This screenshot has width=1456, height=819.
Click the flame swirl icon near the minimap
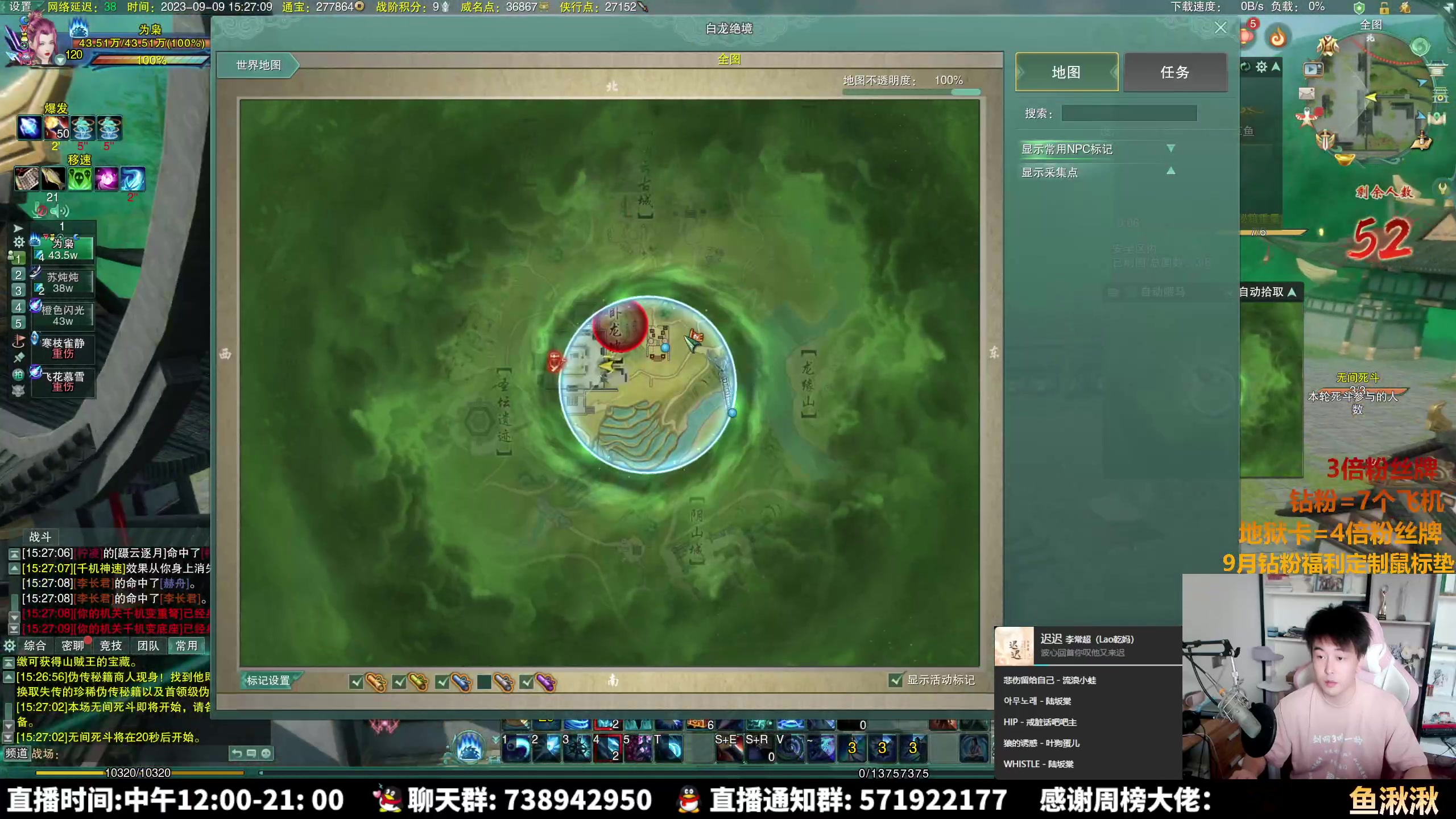click(1278, 38)
